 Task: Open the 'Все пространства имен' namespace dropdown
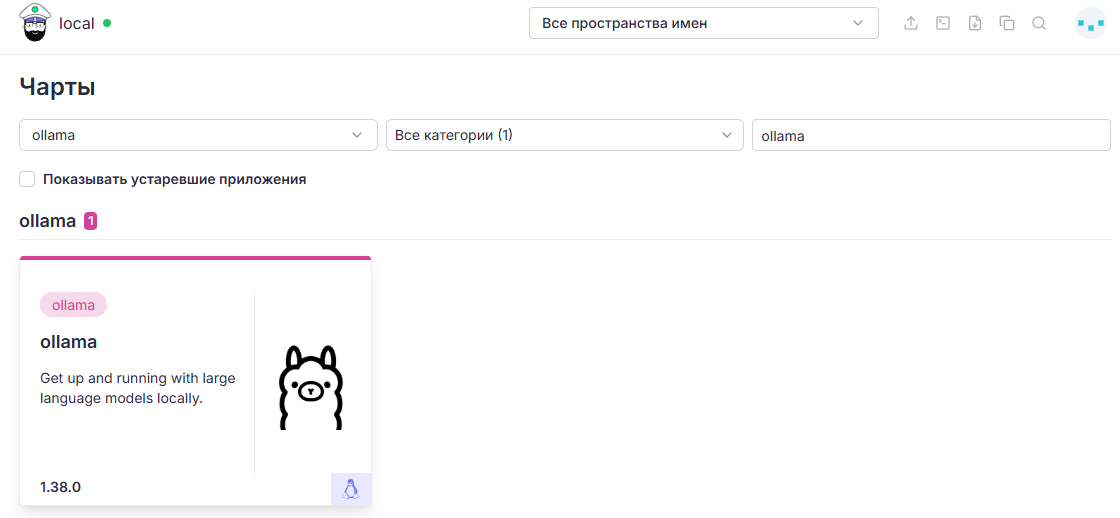(704, 24)
